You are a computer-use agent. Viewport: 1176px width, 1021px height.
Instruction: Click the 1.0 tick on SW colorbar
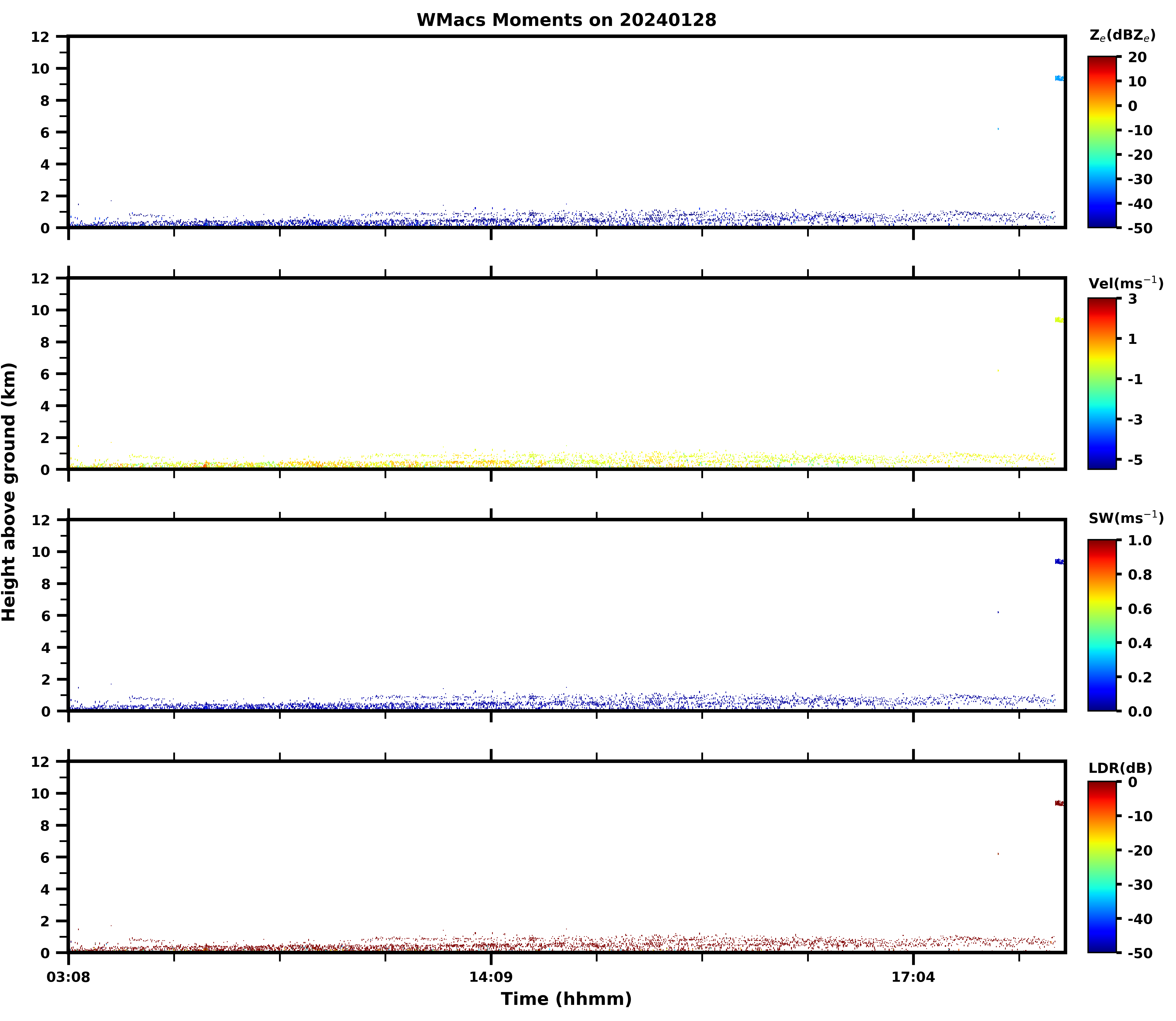pyautogui.click(x=1139, y=540)
